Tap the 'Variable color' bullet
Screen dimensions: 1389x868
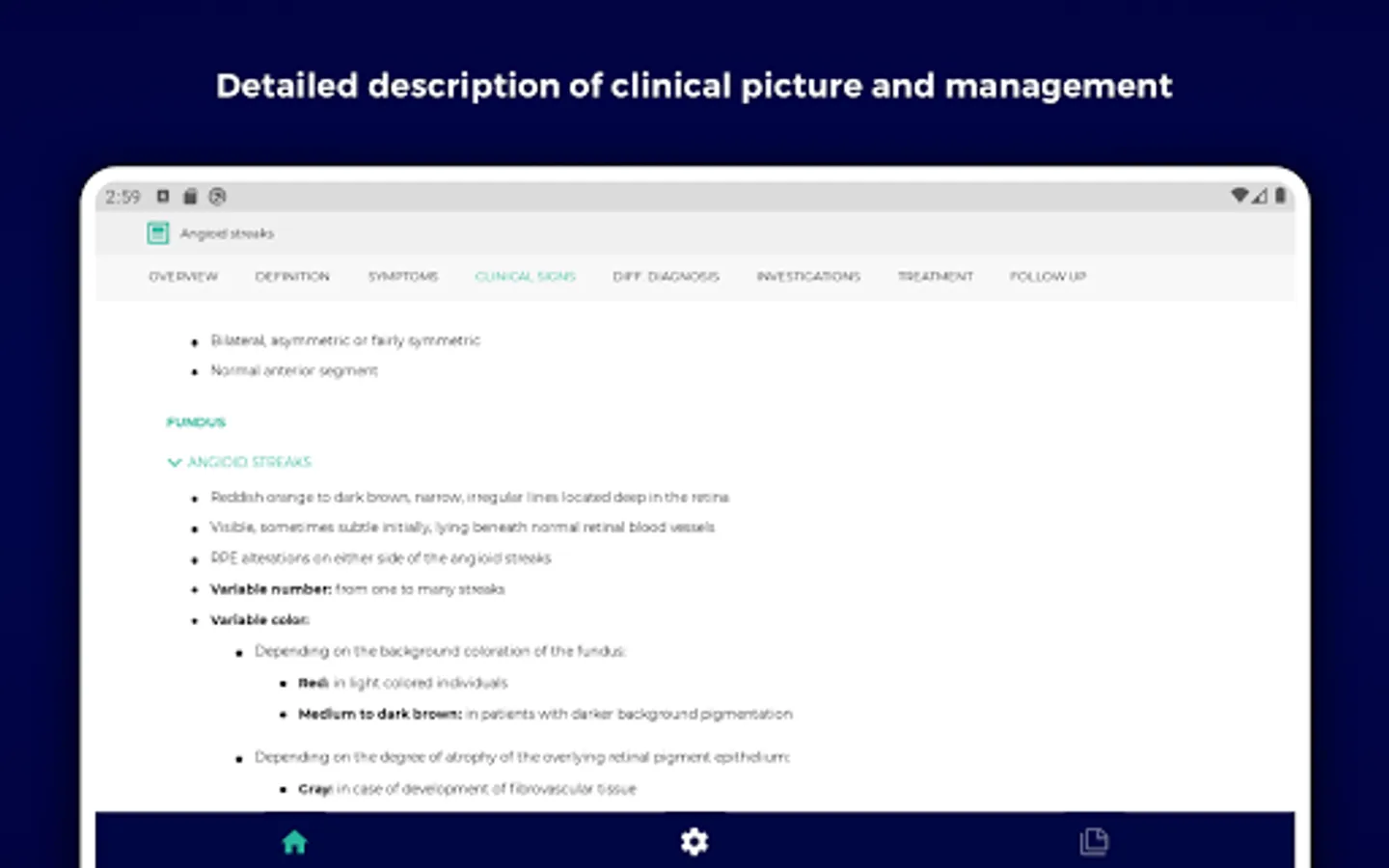[259, 620]
